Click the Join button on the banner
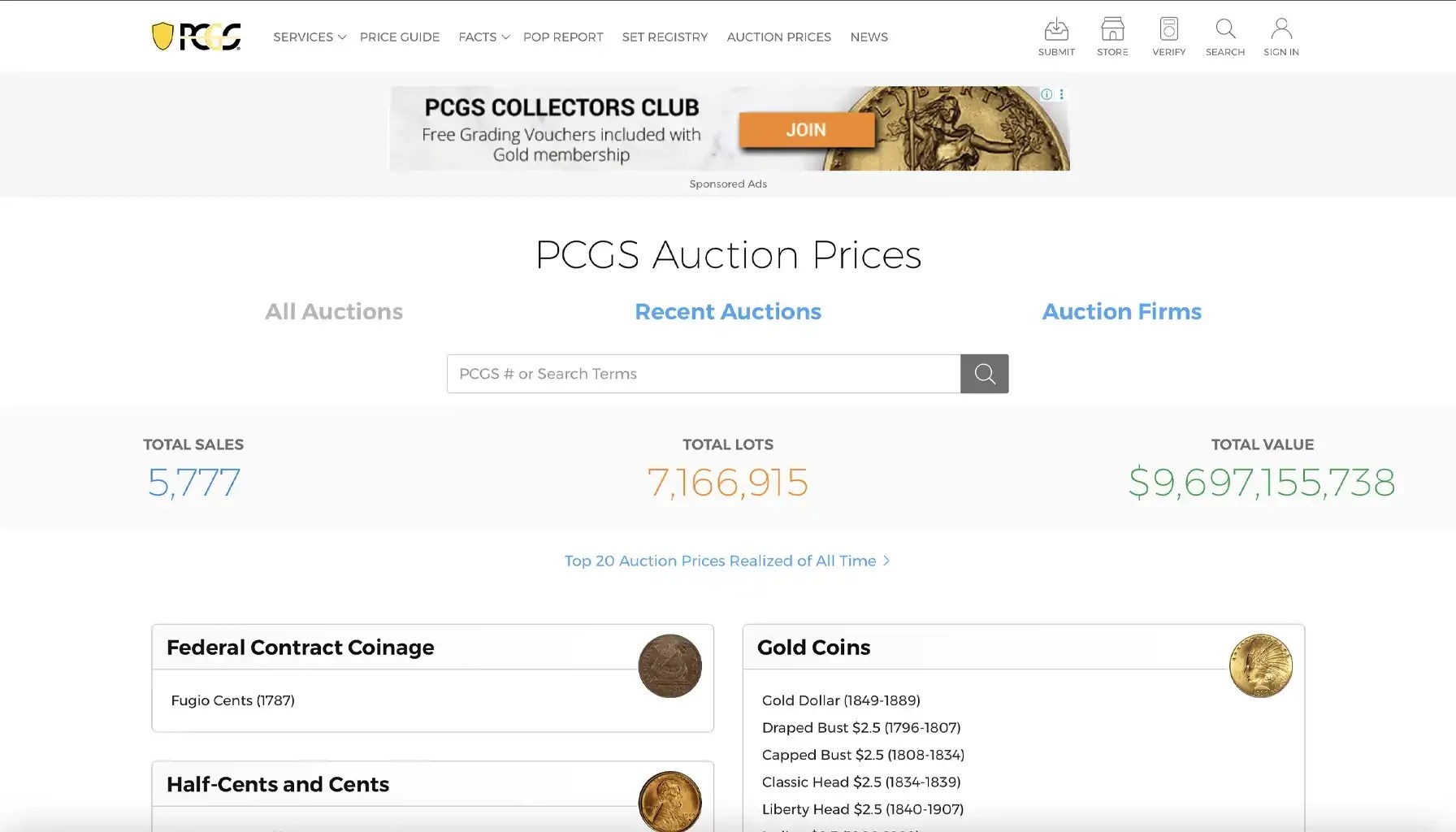This screenshot has width=1456, height=832. click(x=806, y=130)
